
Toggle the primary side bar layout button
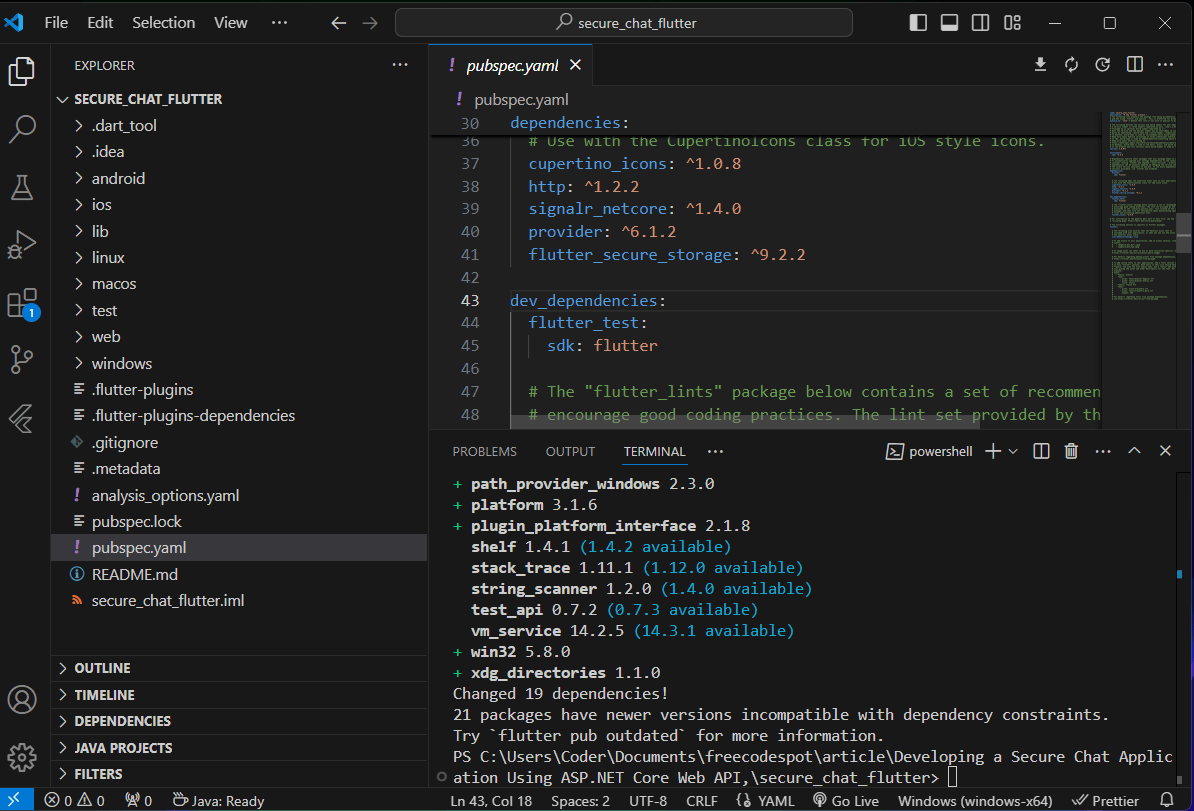point(918,23)
